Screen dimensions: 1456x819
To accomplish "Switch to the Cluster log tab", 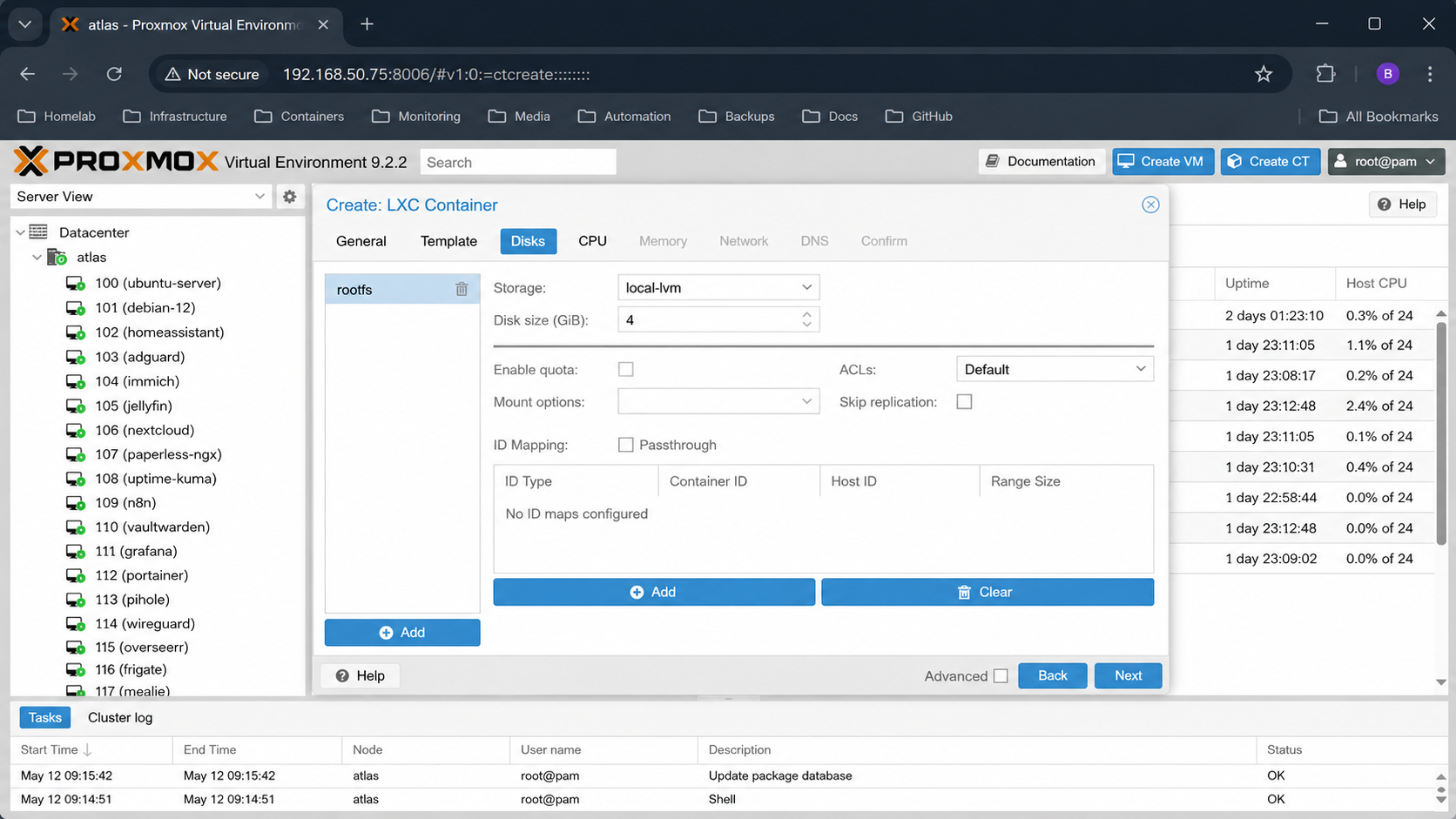I will 120,717.
